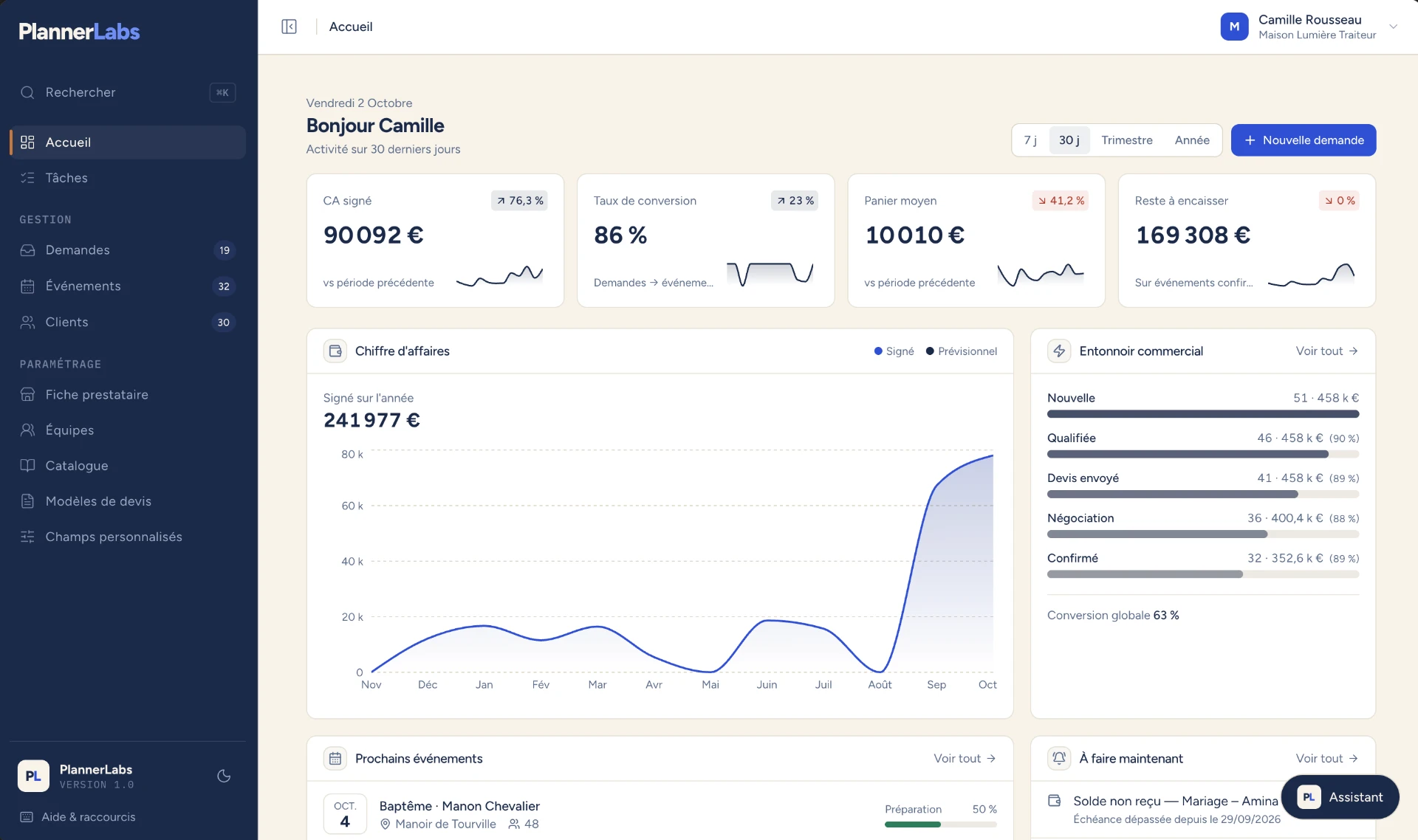This screenshot has width=1418, height=840.
Task: Open the CA signé 90 092 € card
Action: (x=435, y=241)
